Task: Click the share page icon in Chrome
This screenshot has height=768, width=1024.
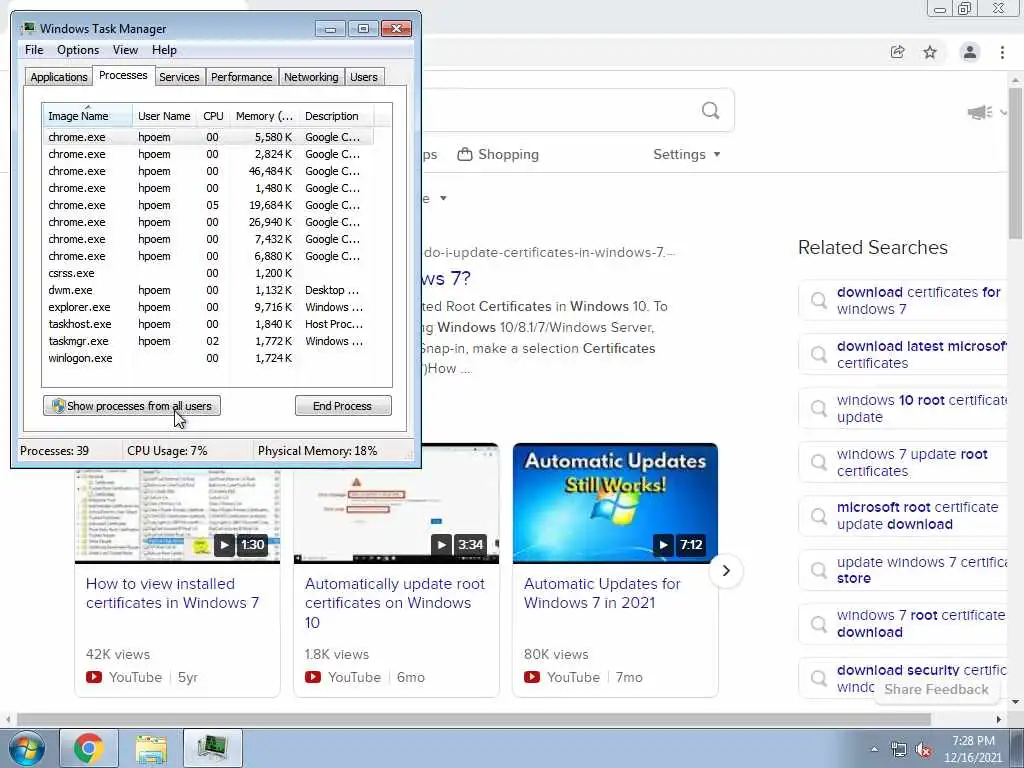Action: click(x=898, y=52)
